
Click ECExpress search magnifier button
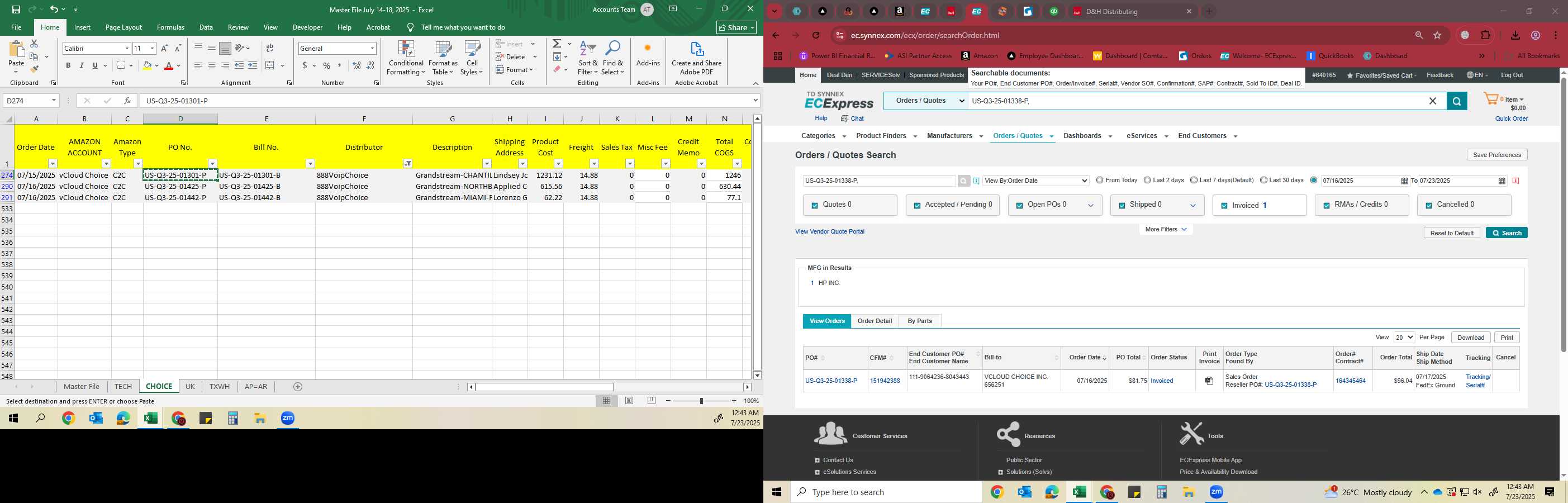pos(1457,101)
